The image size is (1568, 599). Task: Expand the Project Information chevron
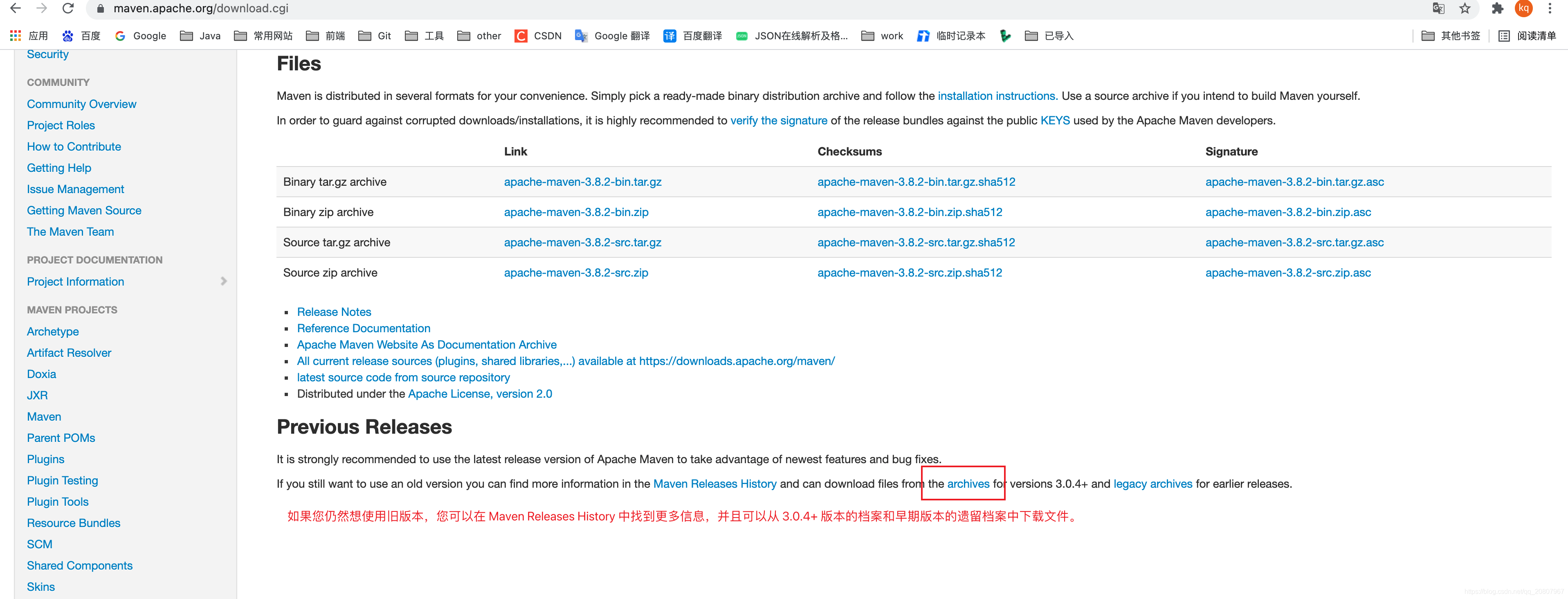pyautogui.click(x=223, y=281)
